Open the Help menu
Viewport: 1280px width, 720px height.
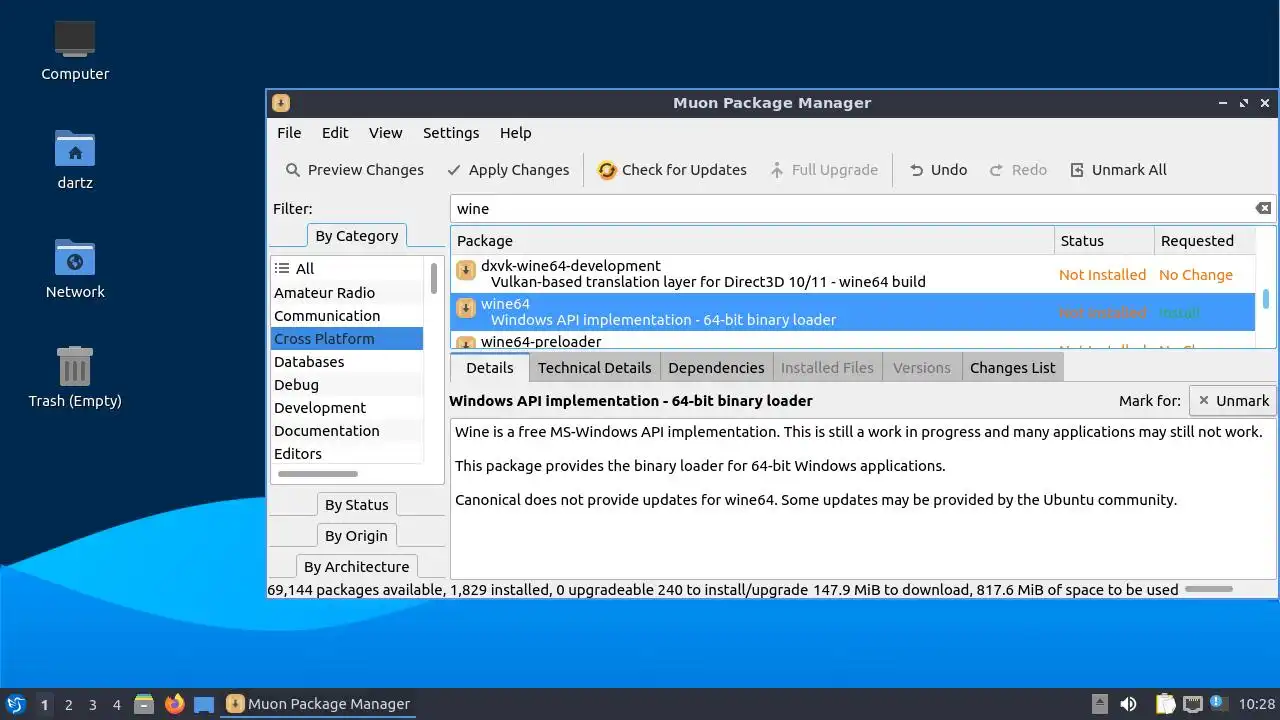pos(516,133)
